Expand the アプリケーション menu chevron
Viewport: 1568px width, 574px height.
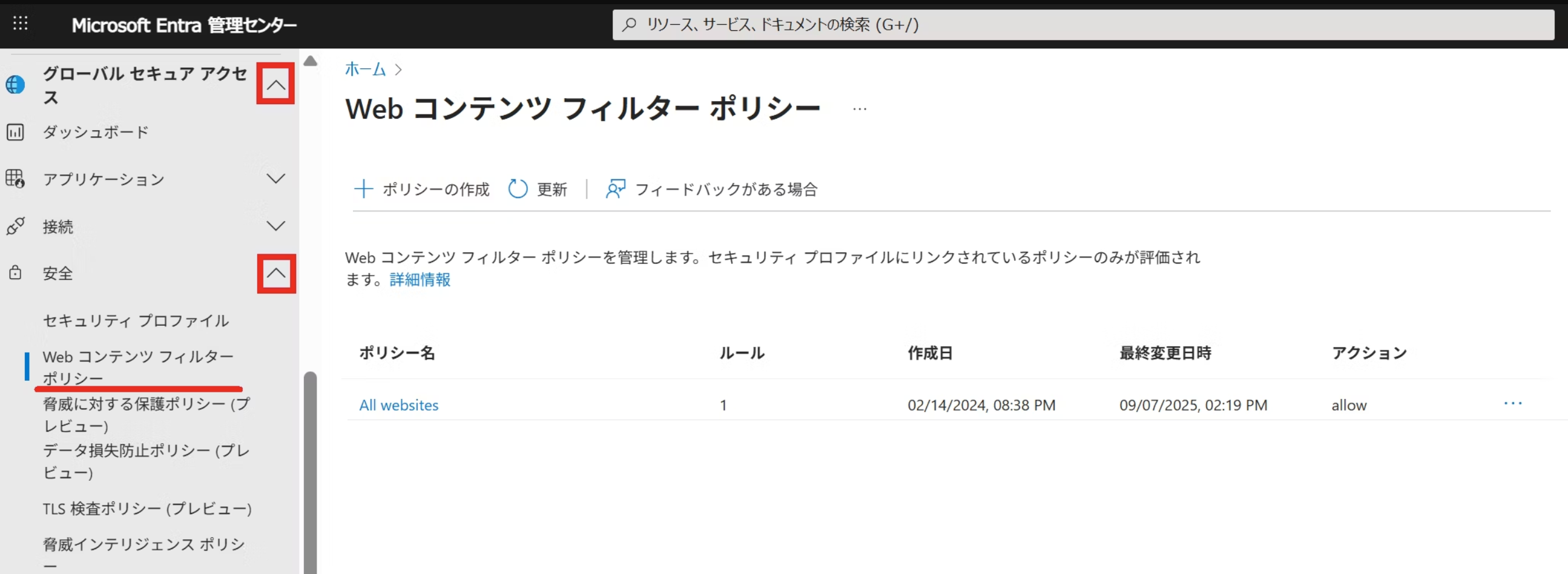pyautogui.click(x=275, y=179)
